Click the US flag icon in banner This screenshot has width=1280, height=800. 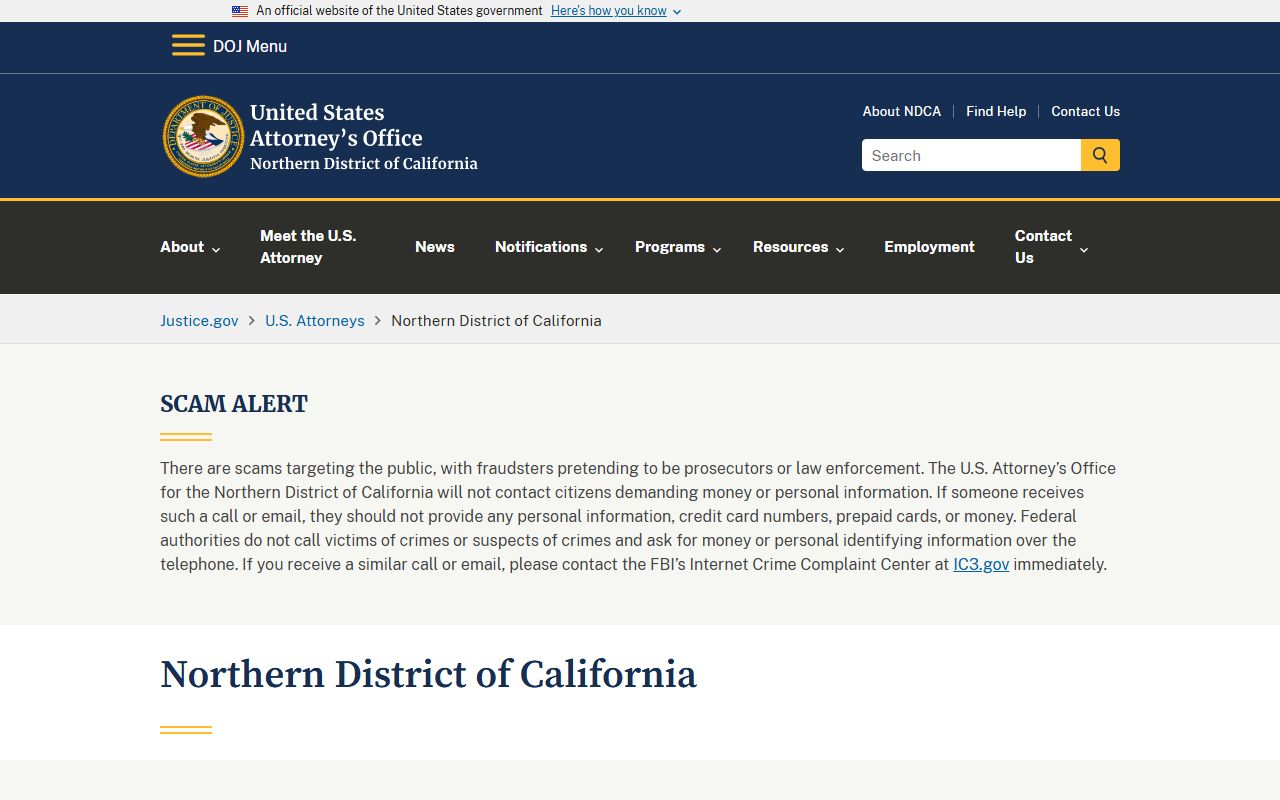point(240,11)
